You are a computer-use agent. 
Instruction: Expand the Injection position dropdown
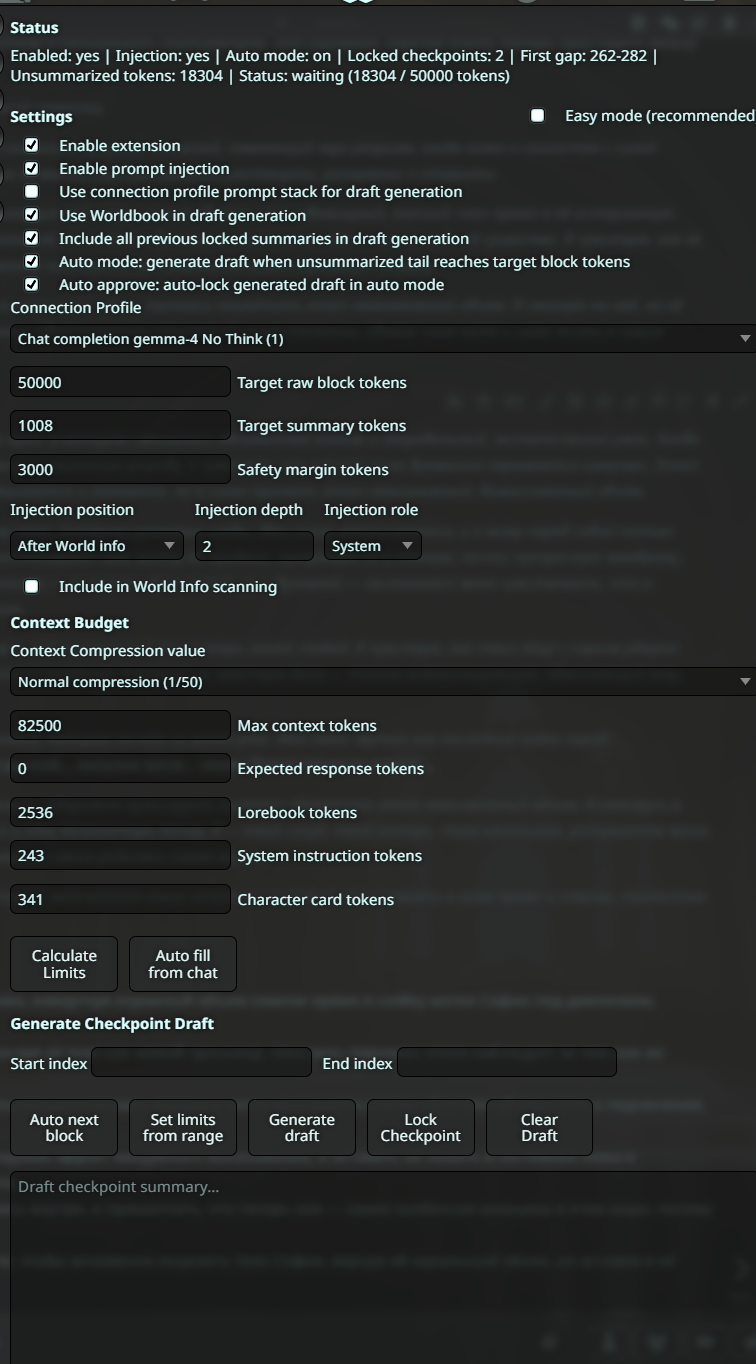[97, 546]
